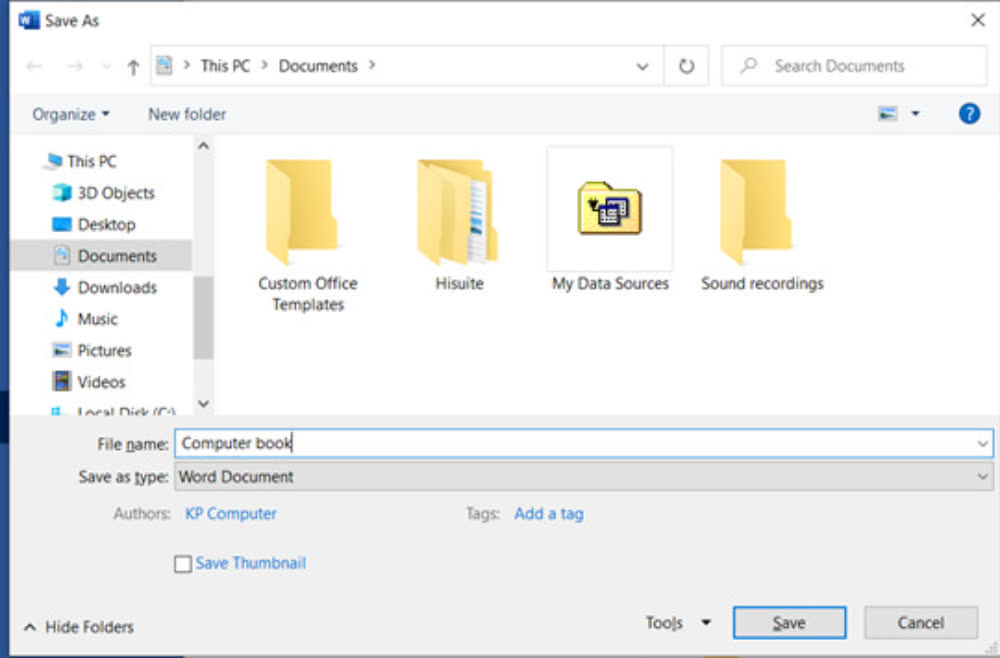Open the Hisuite folder
Screen dimensions: 1000x658
[458, 213]
